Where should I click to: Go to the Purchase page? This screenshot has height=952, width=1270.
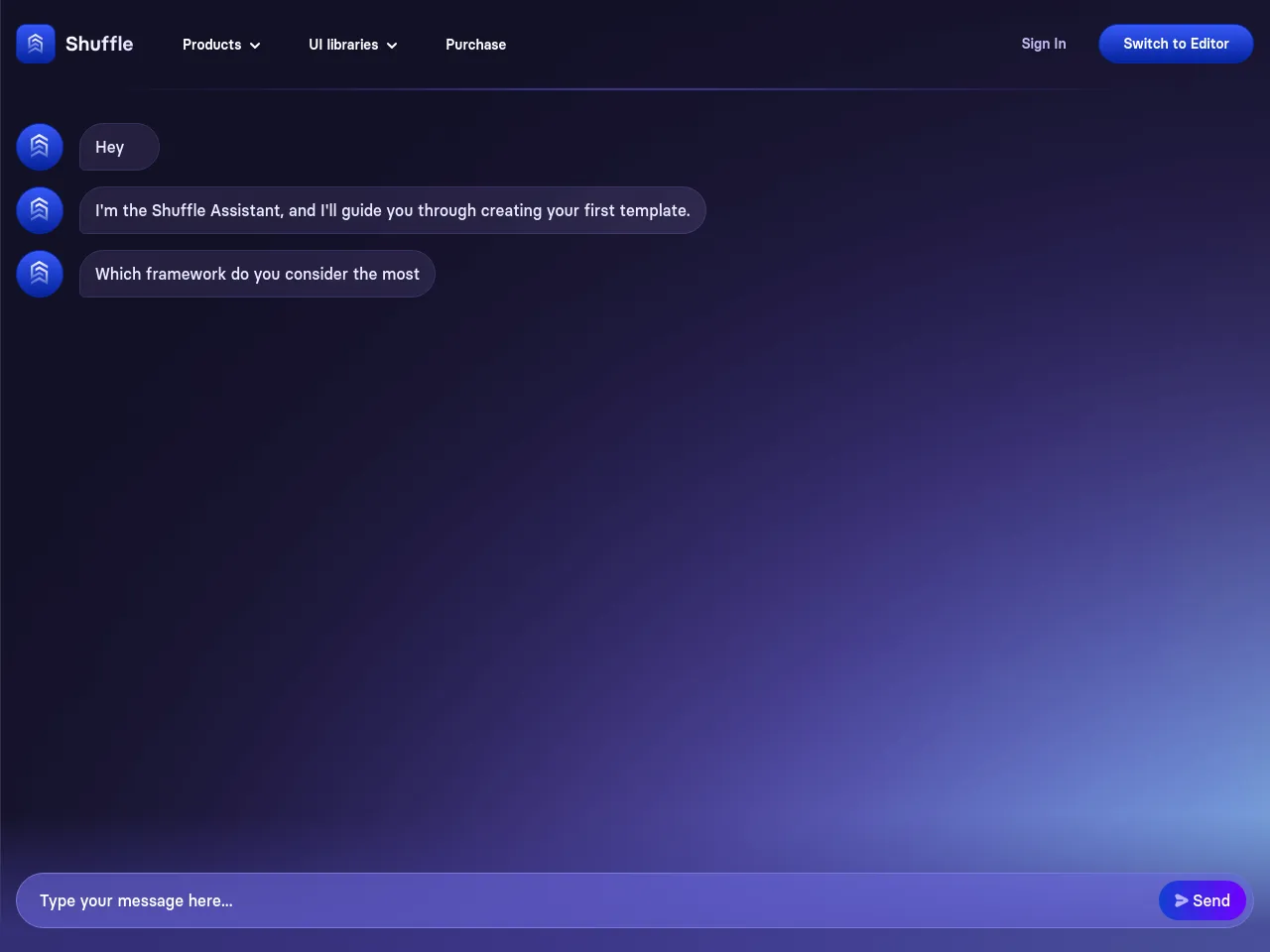(475, 45)
